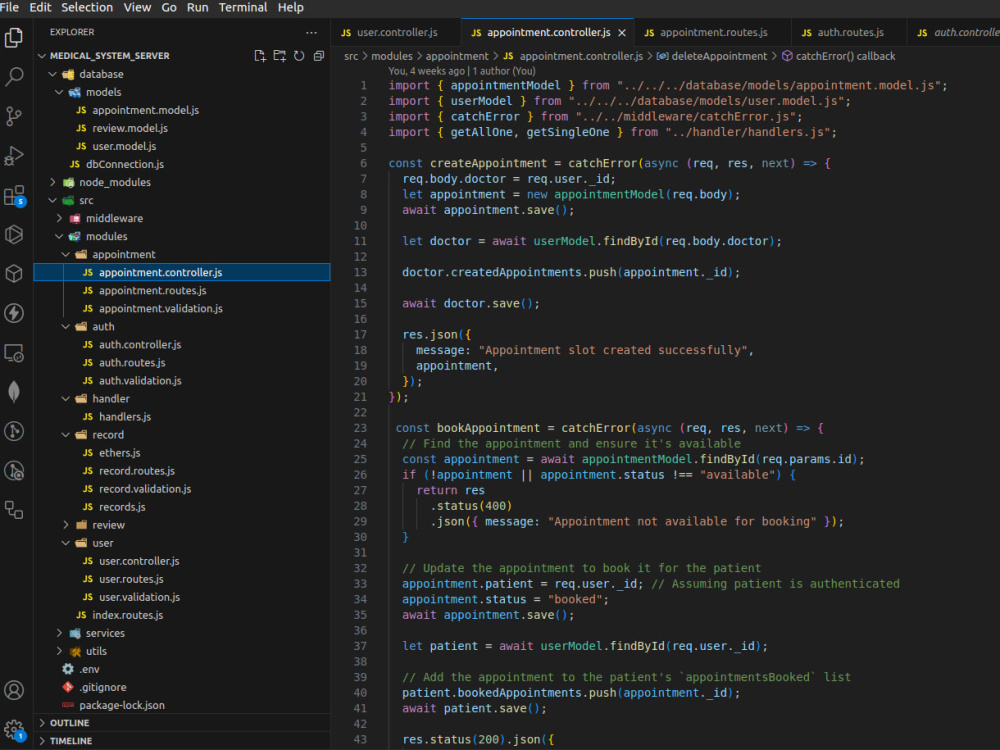The width and height of the screenshot is (1000, 750).
Task: Open auth.controller.js in explorer
Action: click(140, 344)
